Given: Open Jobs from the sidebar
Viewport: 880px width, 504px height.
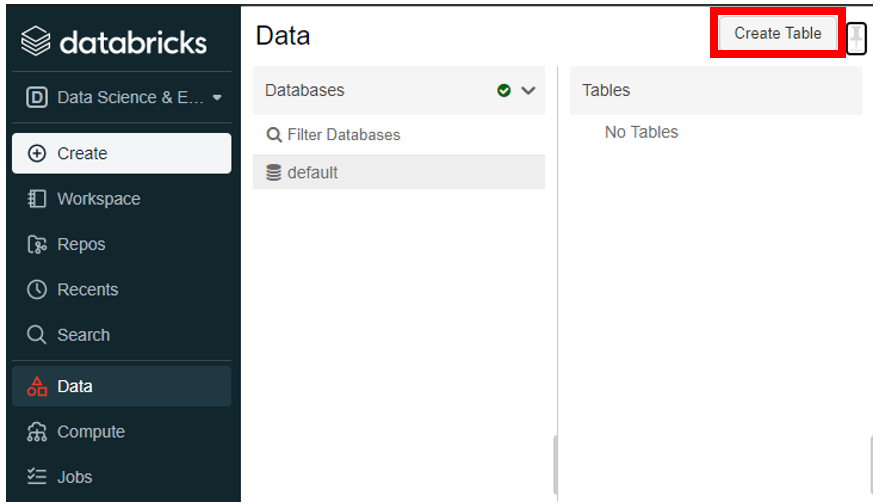Looking at the screenshot, I should [121, 477].
